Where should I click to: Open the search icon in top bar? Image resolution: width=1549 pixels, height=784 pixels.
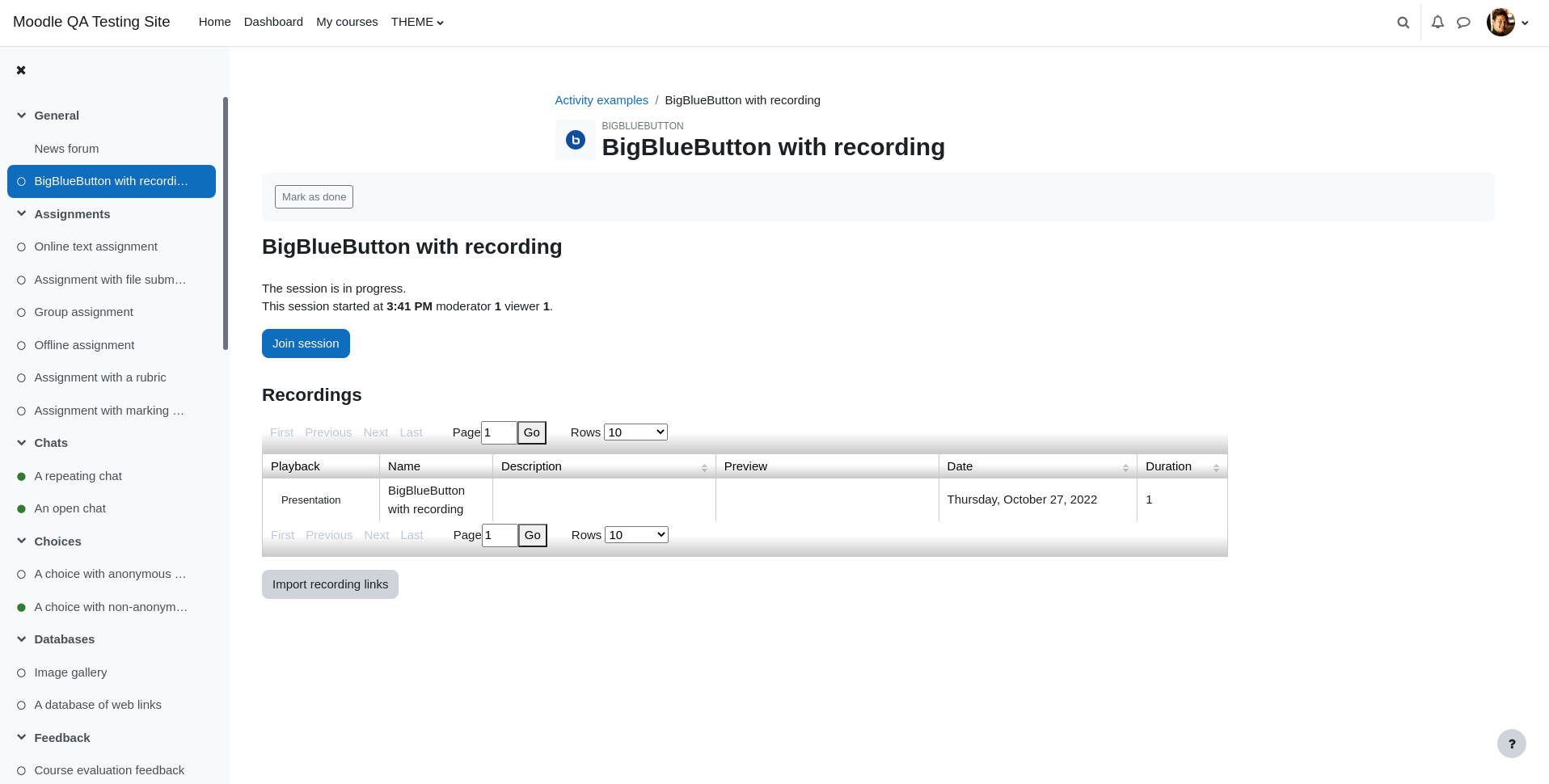(x=1403, y=23)
